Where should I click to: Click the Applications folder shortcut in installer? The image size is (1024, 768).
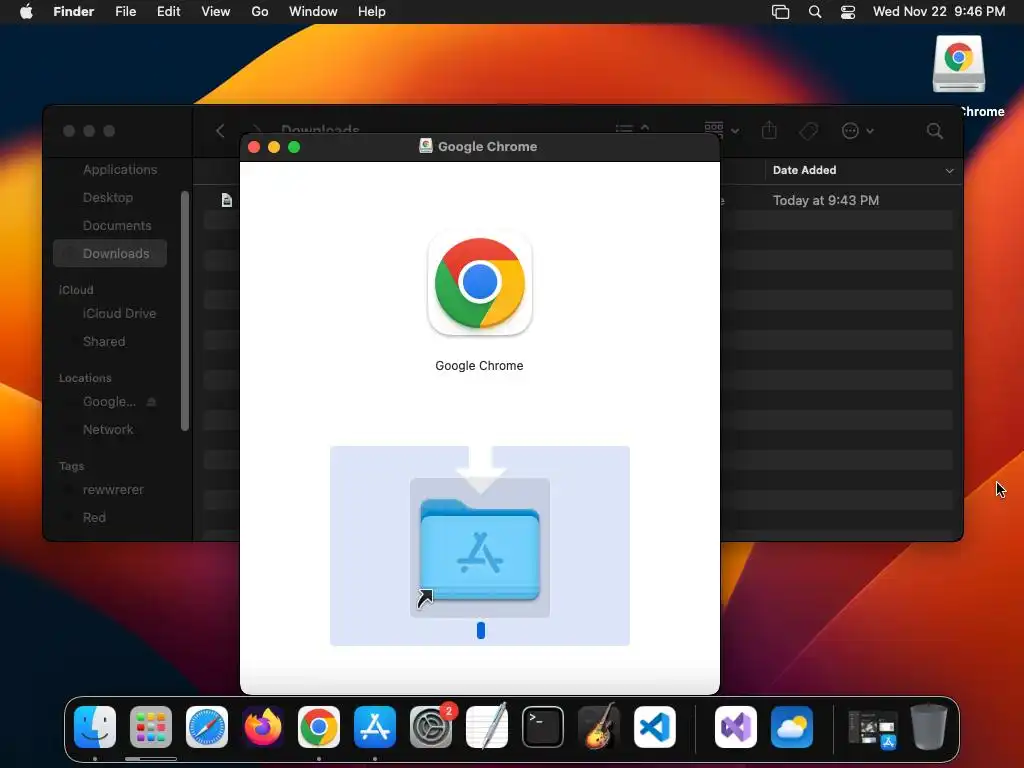(x=480, y=549)
